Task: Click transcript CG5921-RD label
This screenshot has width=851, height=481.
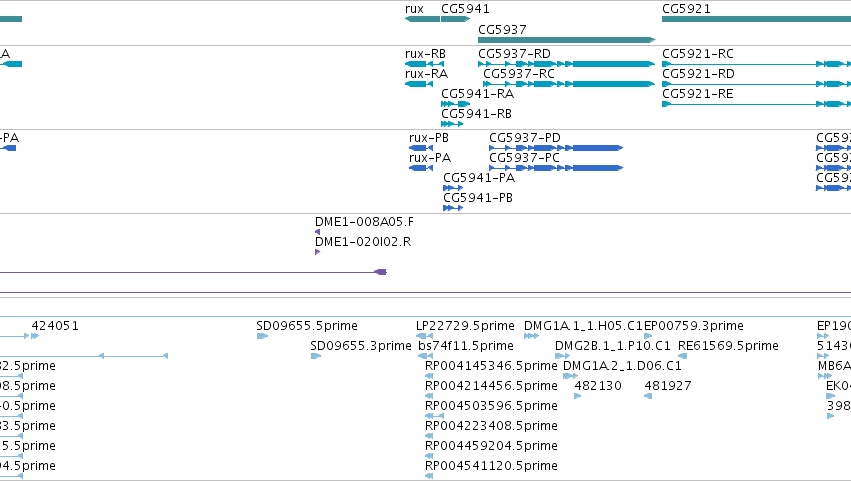Action: [x=698, y=74]
